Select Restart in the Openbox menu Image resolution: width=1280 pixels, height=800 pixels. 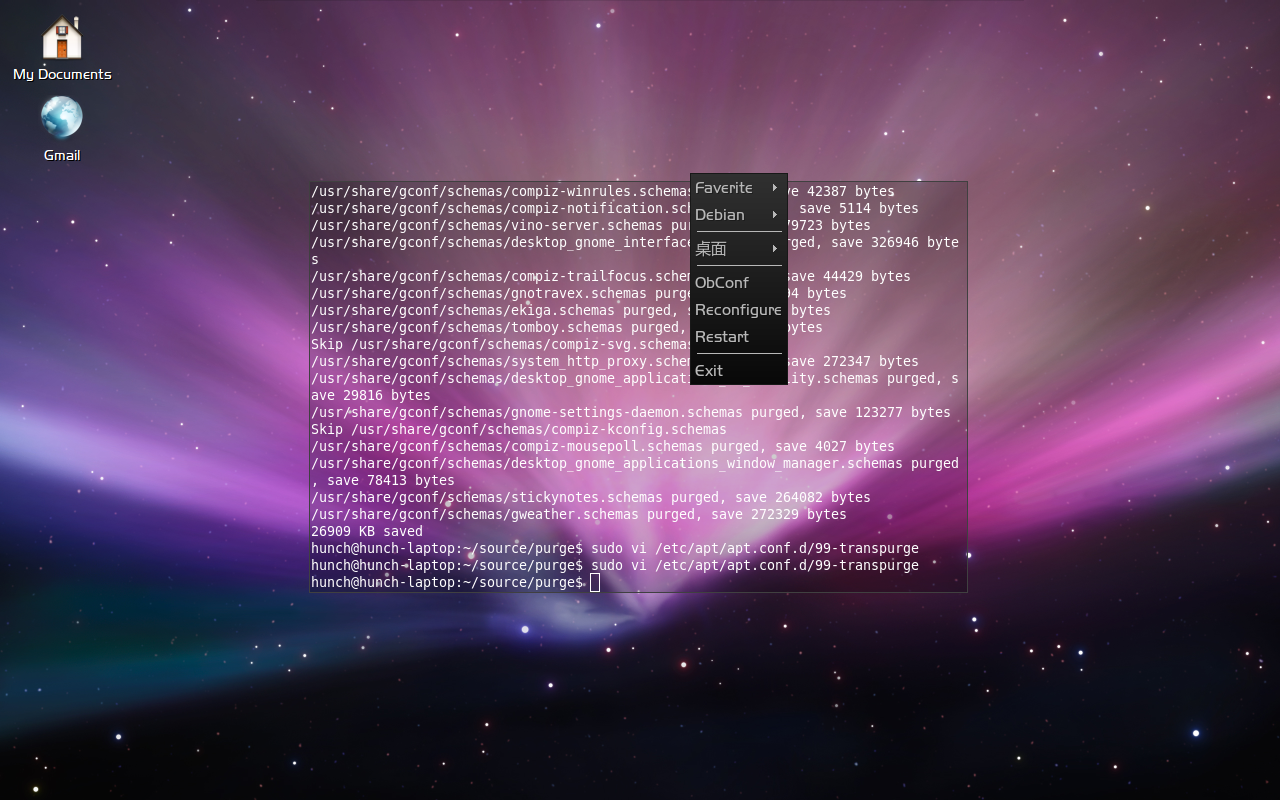pyautogui.click(x=738, y=337)
